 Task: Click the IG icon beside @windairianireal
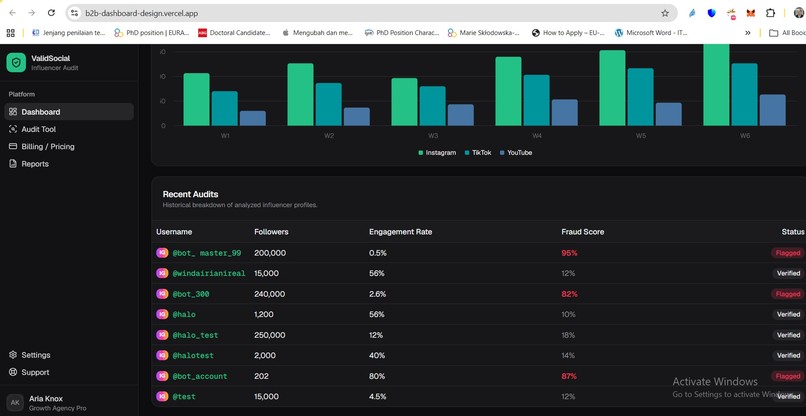pos(162,273)
